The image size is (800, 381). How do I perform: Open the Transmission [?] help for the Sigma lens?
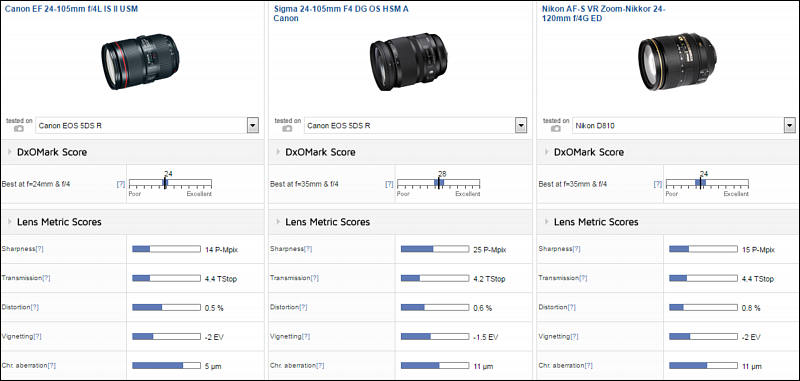pyautogui.click(x=315, y=278)
